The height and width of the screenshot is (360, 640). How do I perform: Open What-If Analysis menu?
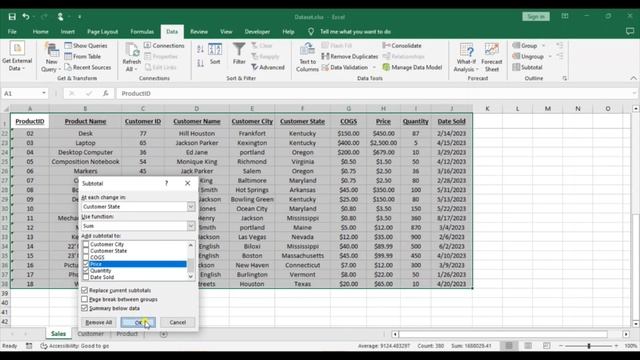(466, 58)
